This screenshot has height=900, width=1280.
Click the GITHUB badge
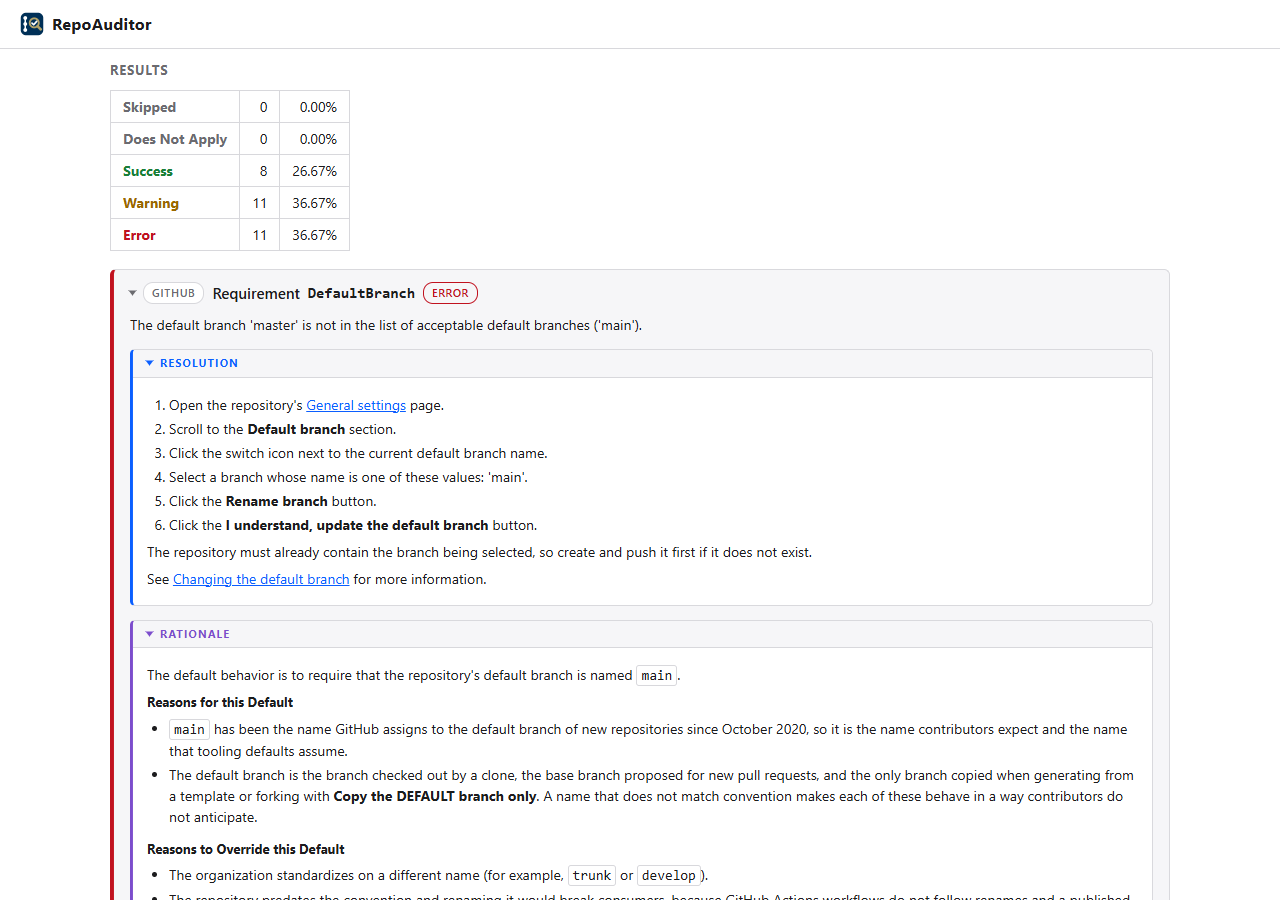click(x=174, y=293)
